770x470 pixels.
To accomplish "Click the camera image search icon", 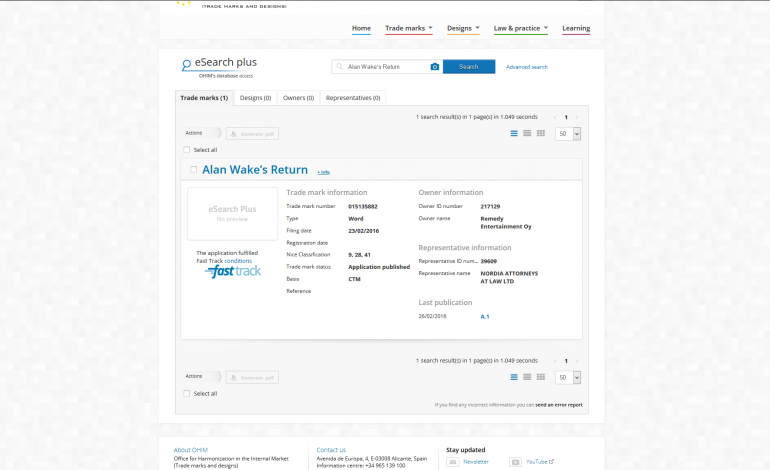I will (435, 67).
